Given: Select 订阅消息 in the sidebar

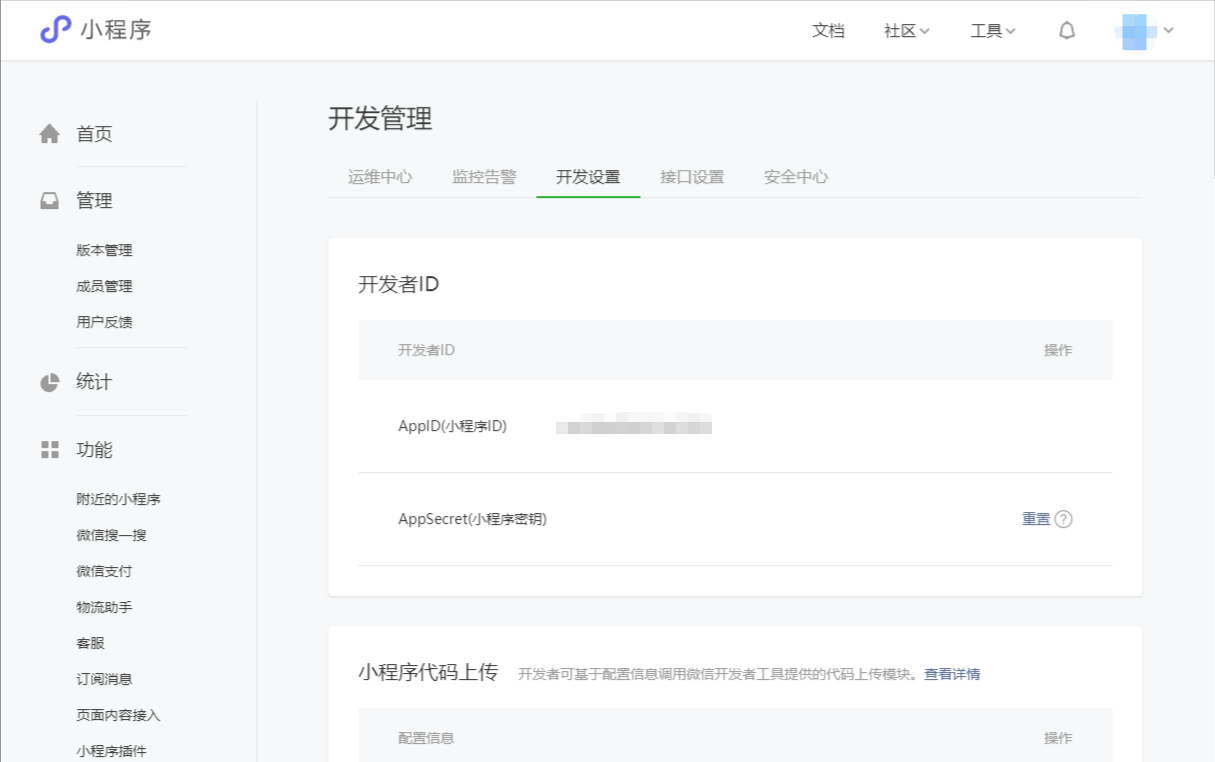Looking at the screenshot, I should click(x=103, y=678).
